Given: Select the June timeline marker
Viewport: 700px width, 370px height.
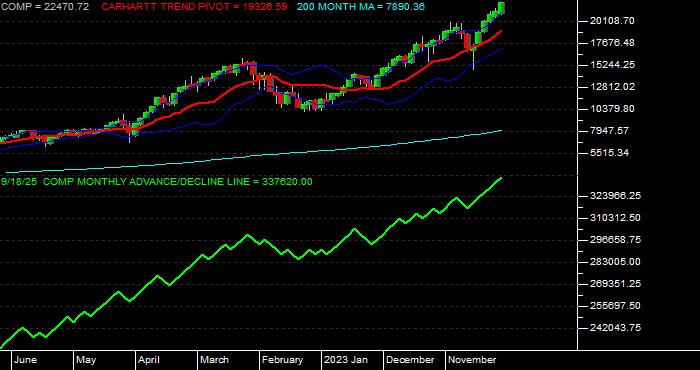Looking at the screenshot, I should (25, 360).
